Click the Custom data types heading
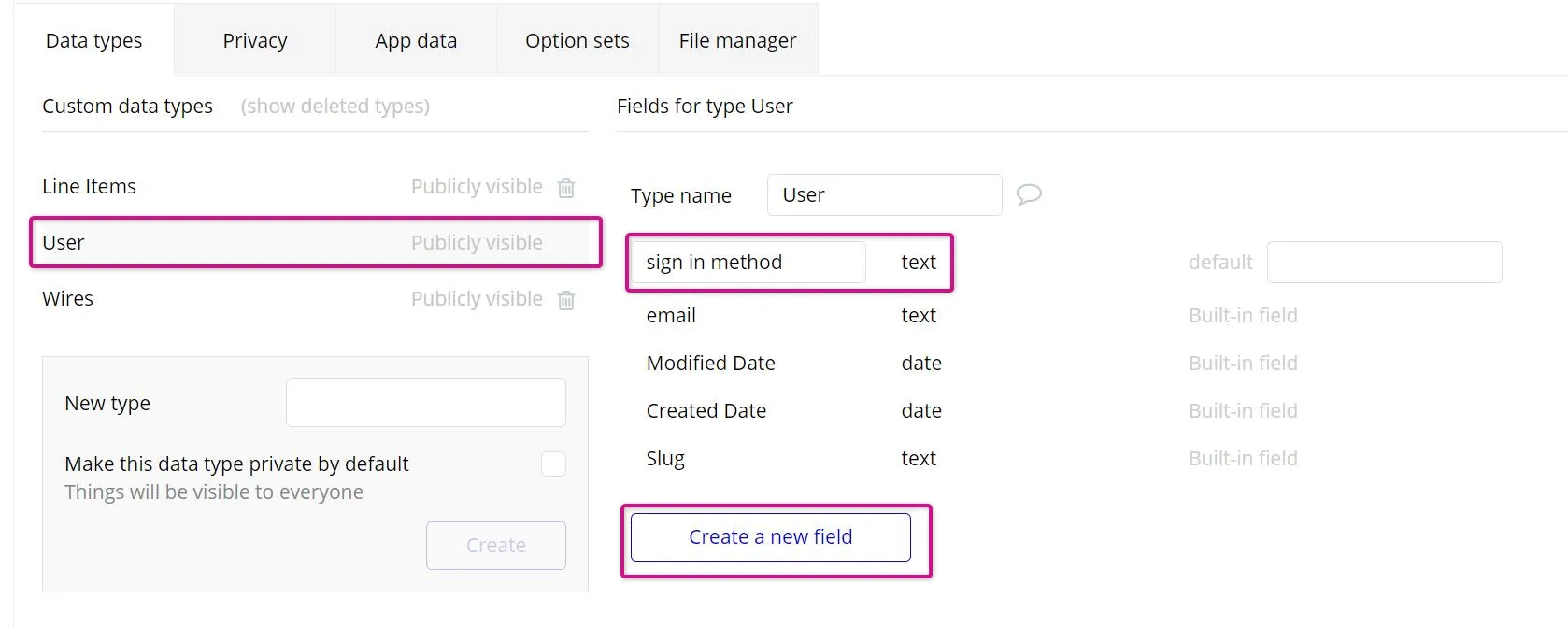The image size is (1568, 628). [127, 106]
